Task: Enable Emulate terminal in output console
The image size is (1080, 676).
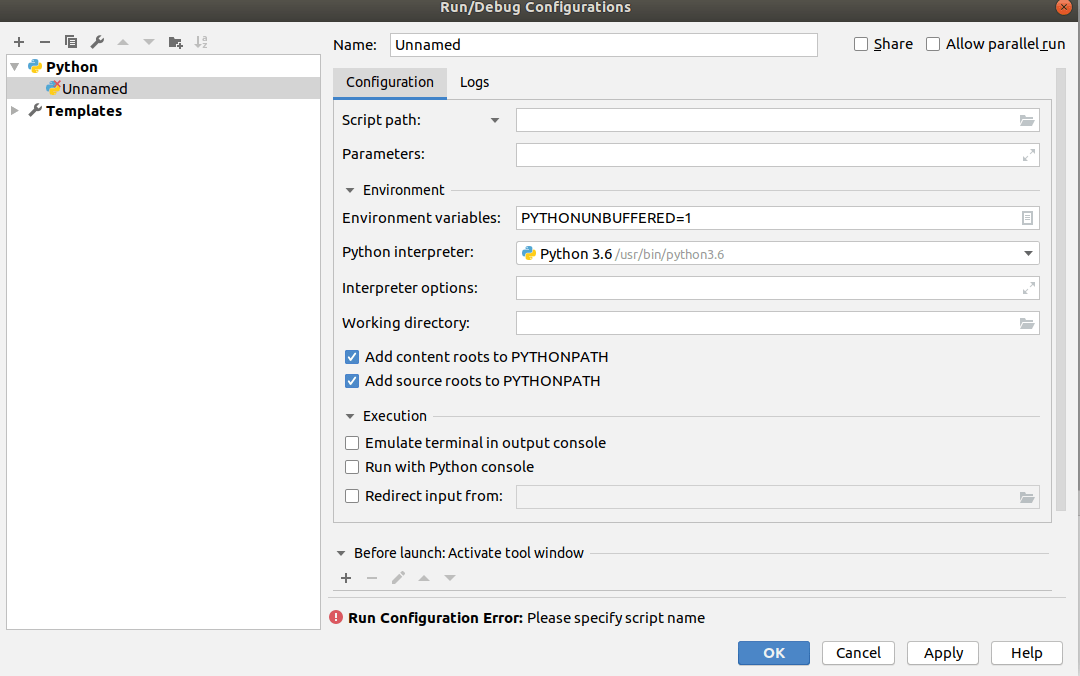Action: coord(352,443)
